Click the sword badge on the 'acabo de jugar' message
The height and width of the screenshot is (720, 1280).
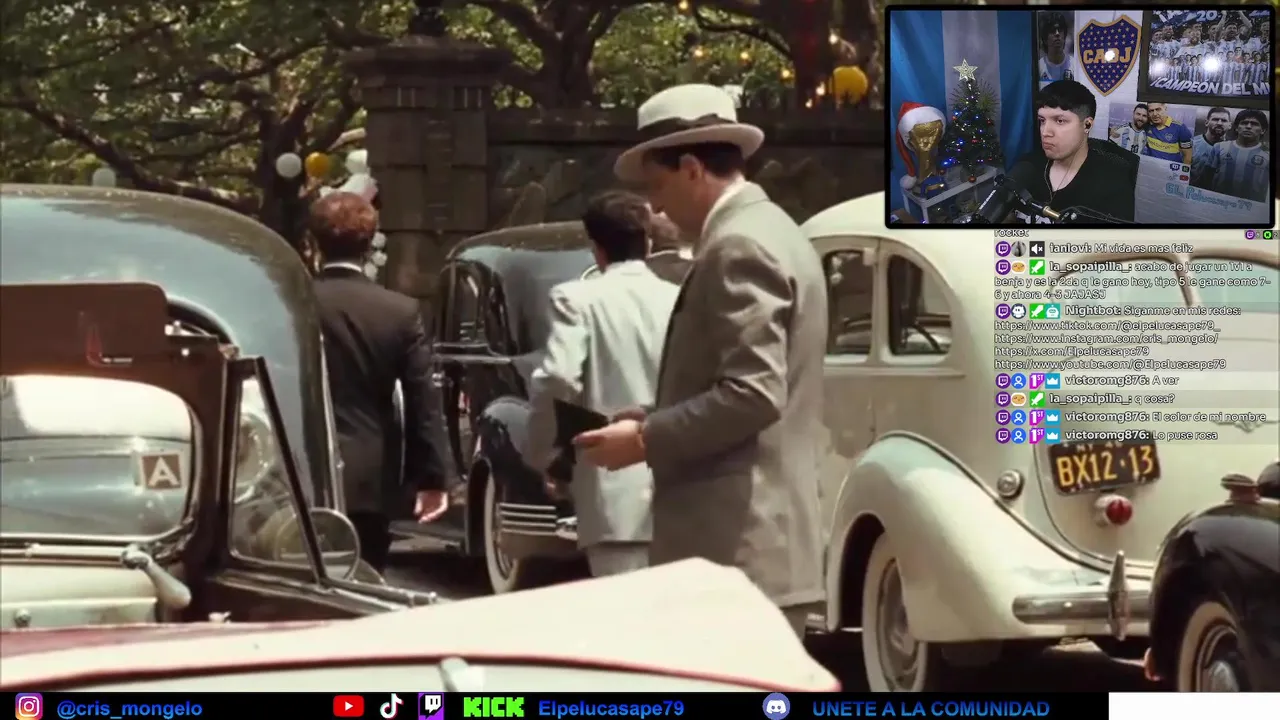pyautogui.click(x=1037, y=267)
